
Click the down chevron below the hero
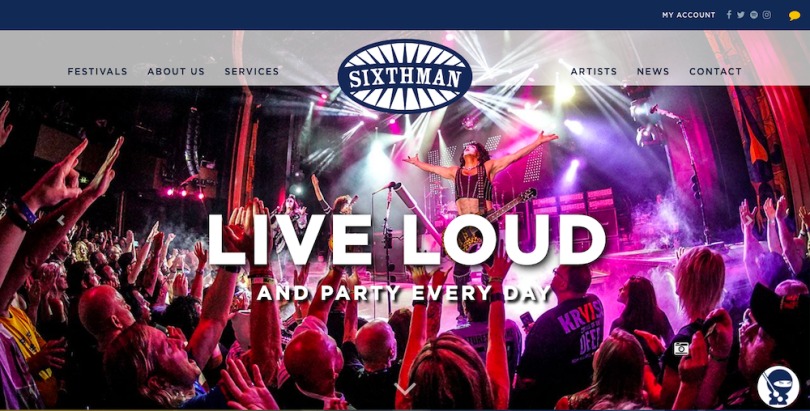pyautogui.click(x=404, y=388)
